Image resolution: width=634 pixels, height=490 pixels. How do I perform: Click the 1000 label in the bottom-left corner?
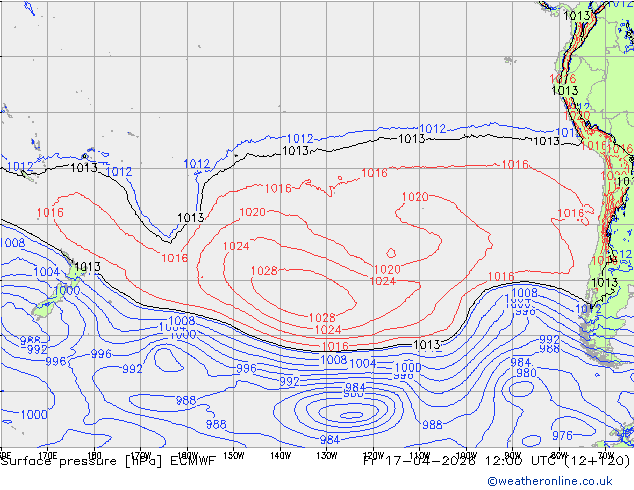[34, 414]
